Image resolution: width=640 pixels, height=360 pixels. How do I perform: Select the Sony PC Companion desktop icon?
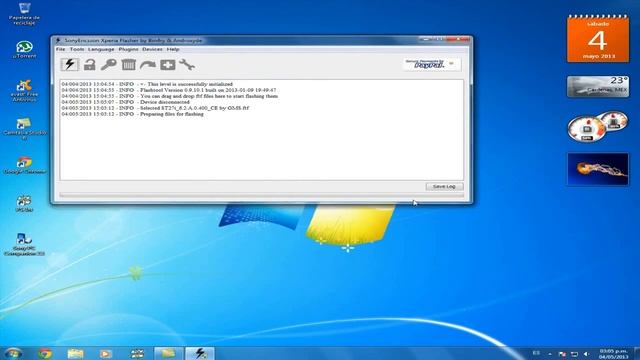click(x=24, y=244)
